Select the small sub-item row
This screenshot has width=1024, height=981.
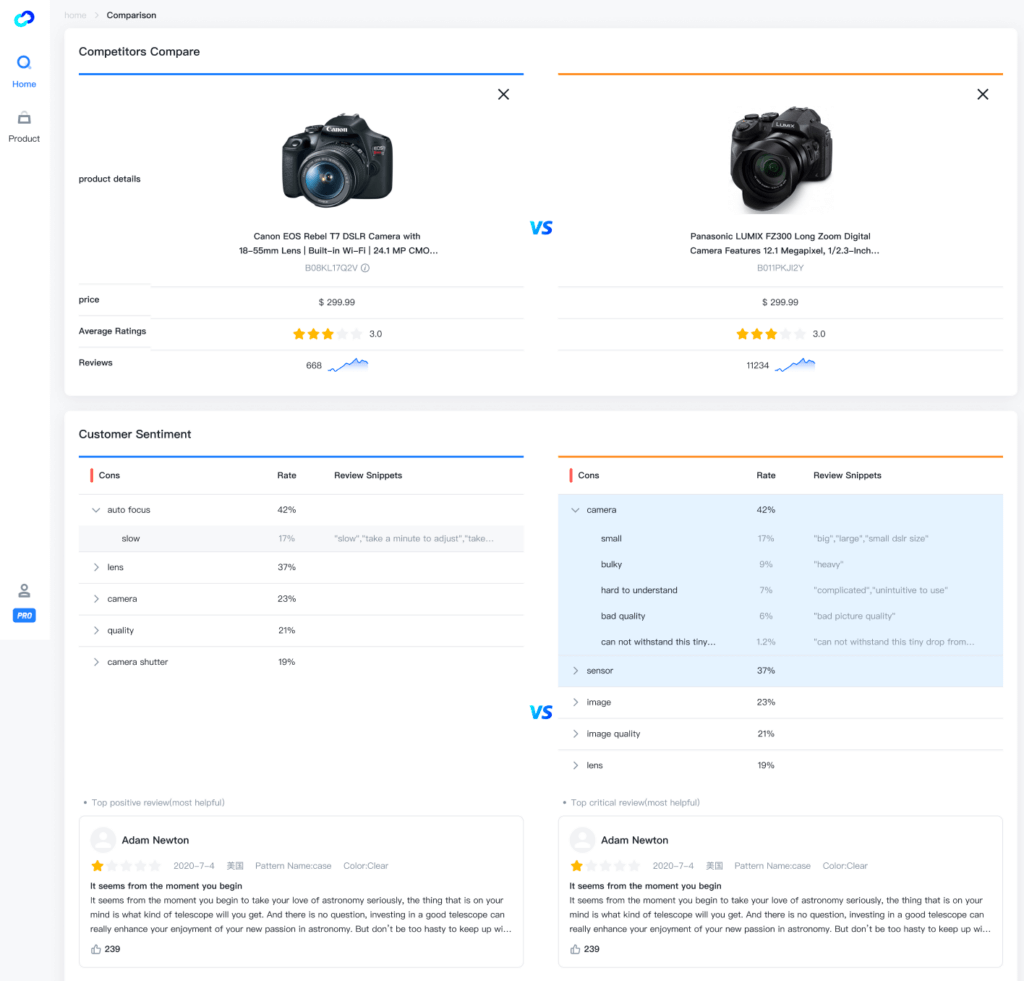coord(780,539)
